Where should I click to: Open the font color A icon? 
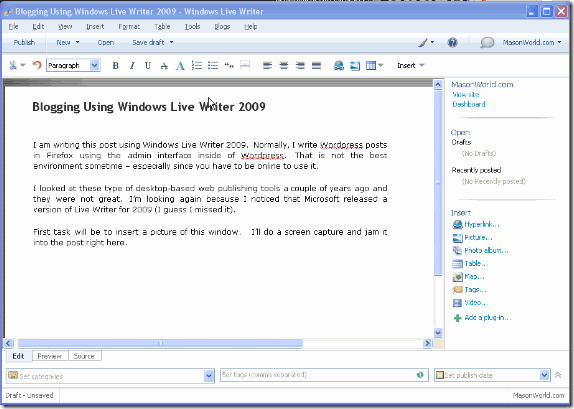tap(180, 66)
